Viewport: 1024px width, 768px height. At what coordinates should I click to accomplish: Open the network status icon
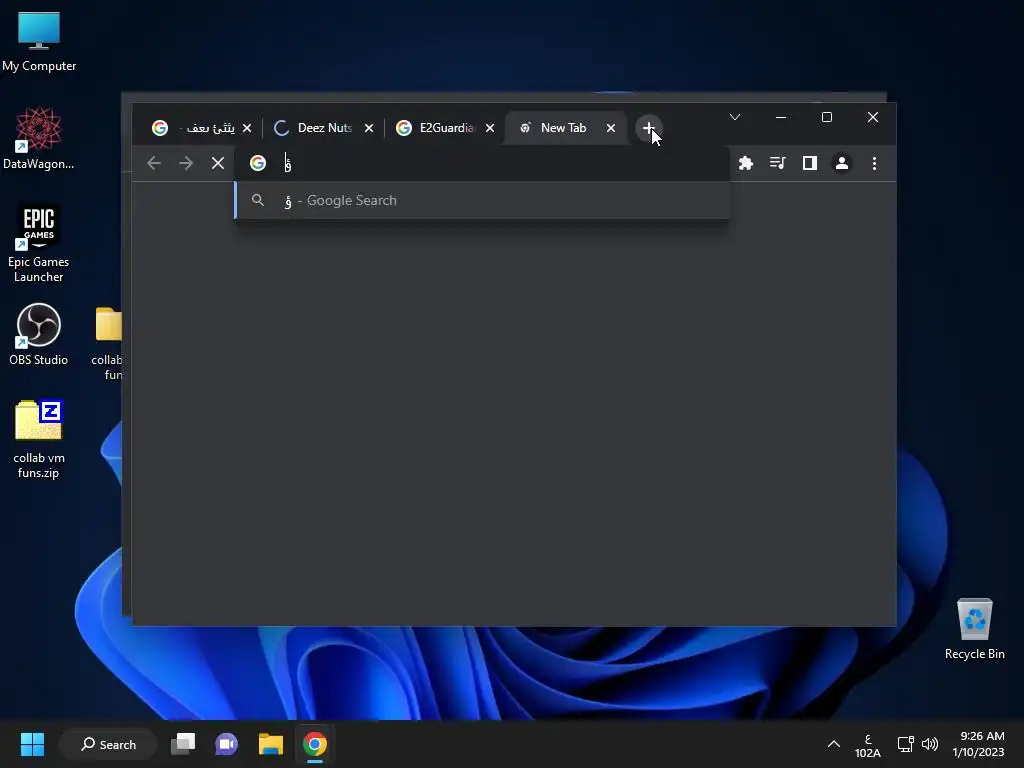coord(906,744)
